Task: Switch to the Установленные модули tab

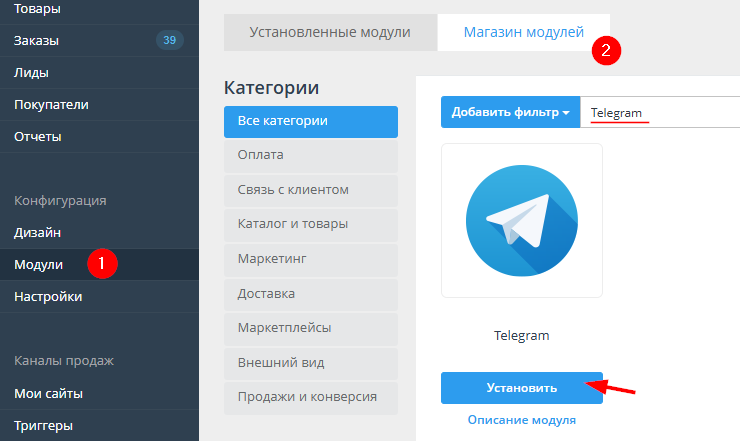Action: coord(330,32)
